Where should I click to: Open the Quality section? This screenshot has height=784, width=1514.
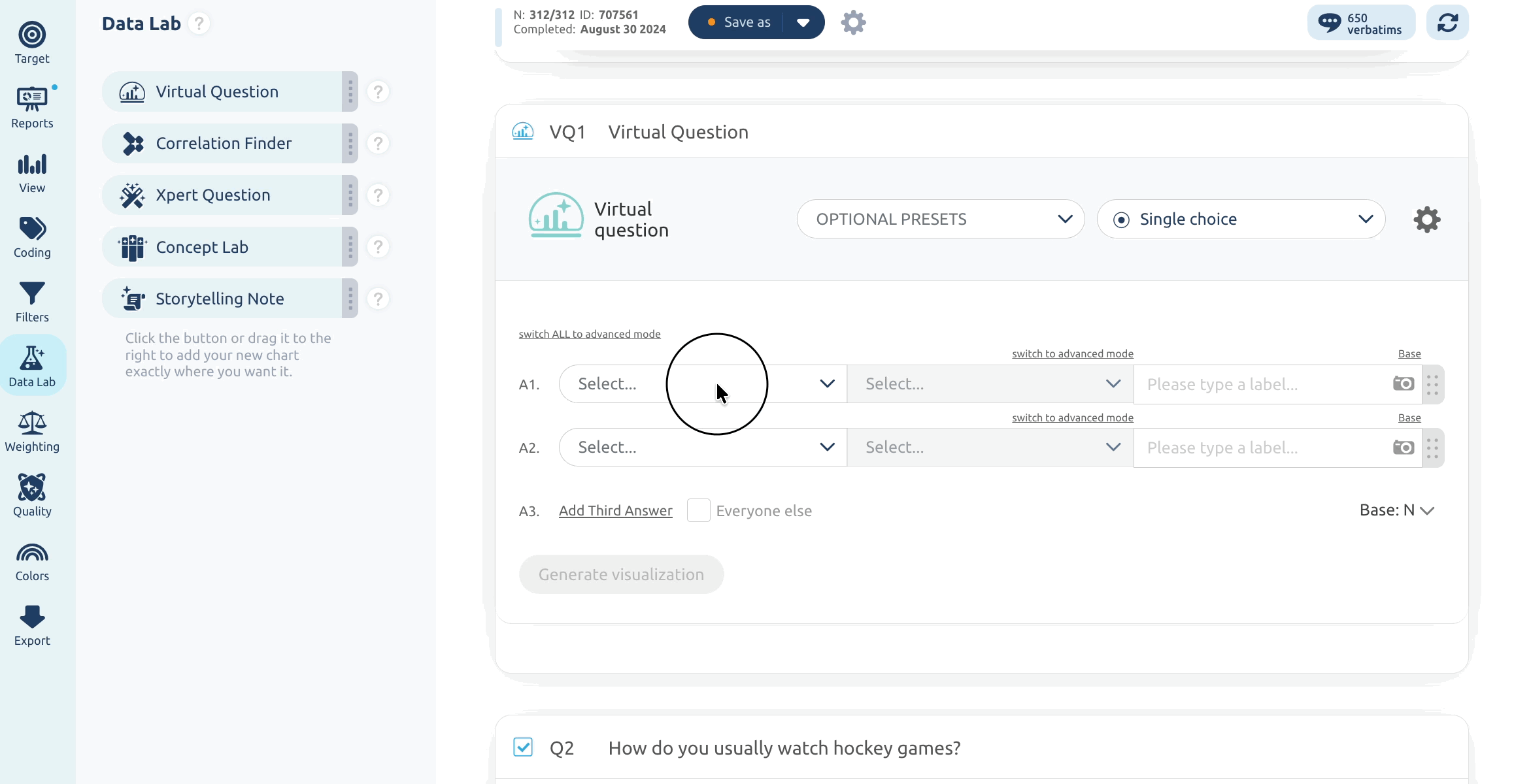point(32,496)
